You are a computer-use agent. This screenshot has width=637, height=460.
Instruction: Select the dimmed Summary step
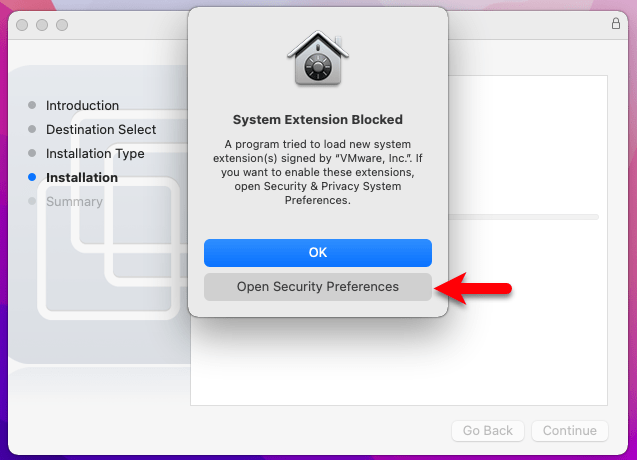click(x=74, y=202)
